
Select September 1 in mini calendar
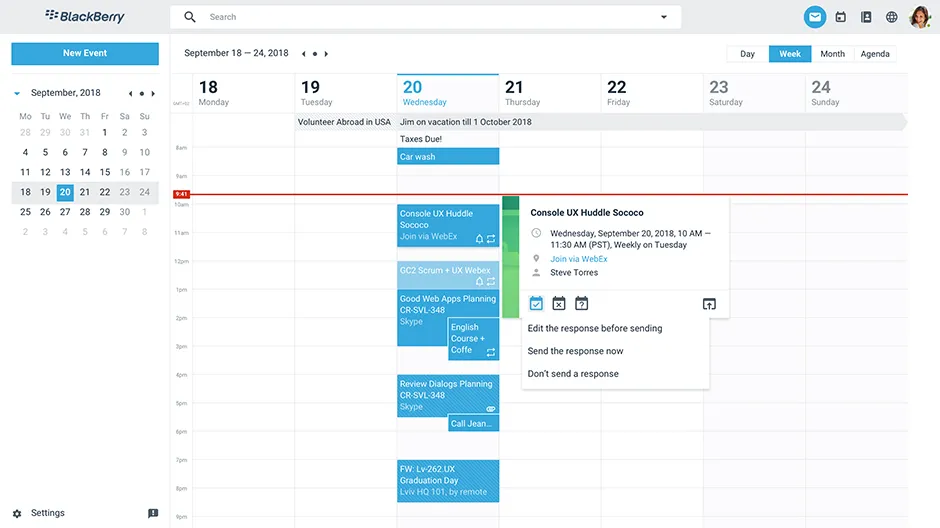coord(104,132)
